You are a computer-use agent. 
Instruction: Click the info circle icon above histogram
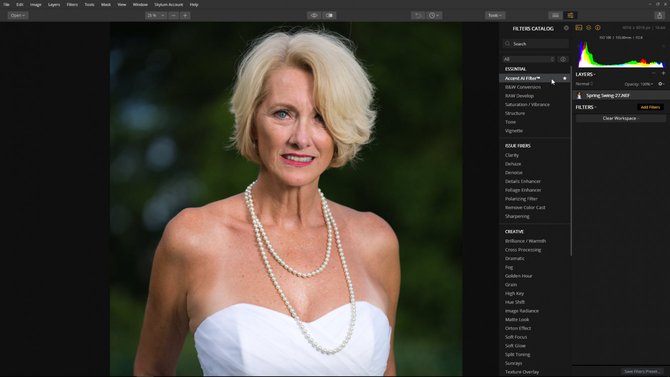coord(598,28)
